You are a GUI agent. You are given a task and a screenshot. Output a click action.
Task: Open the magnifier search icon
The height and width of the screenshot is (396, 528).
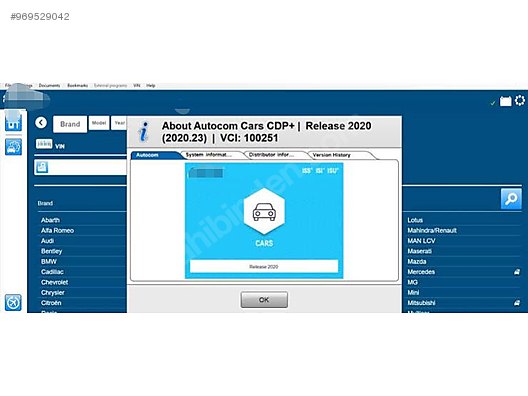[511, 199]
